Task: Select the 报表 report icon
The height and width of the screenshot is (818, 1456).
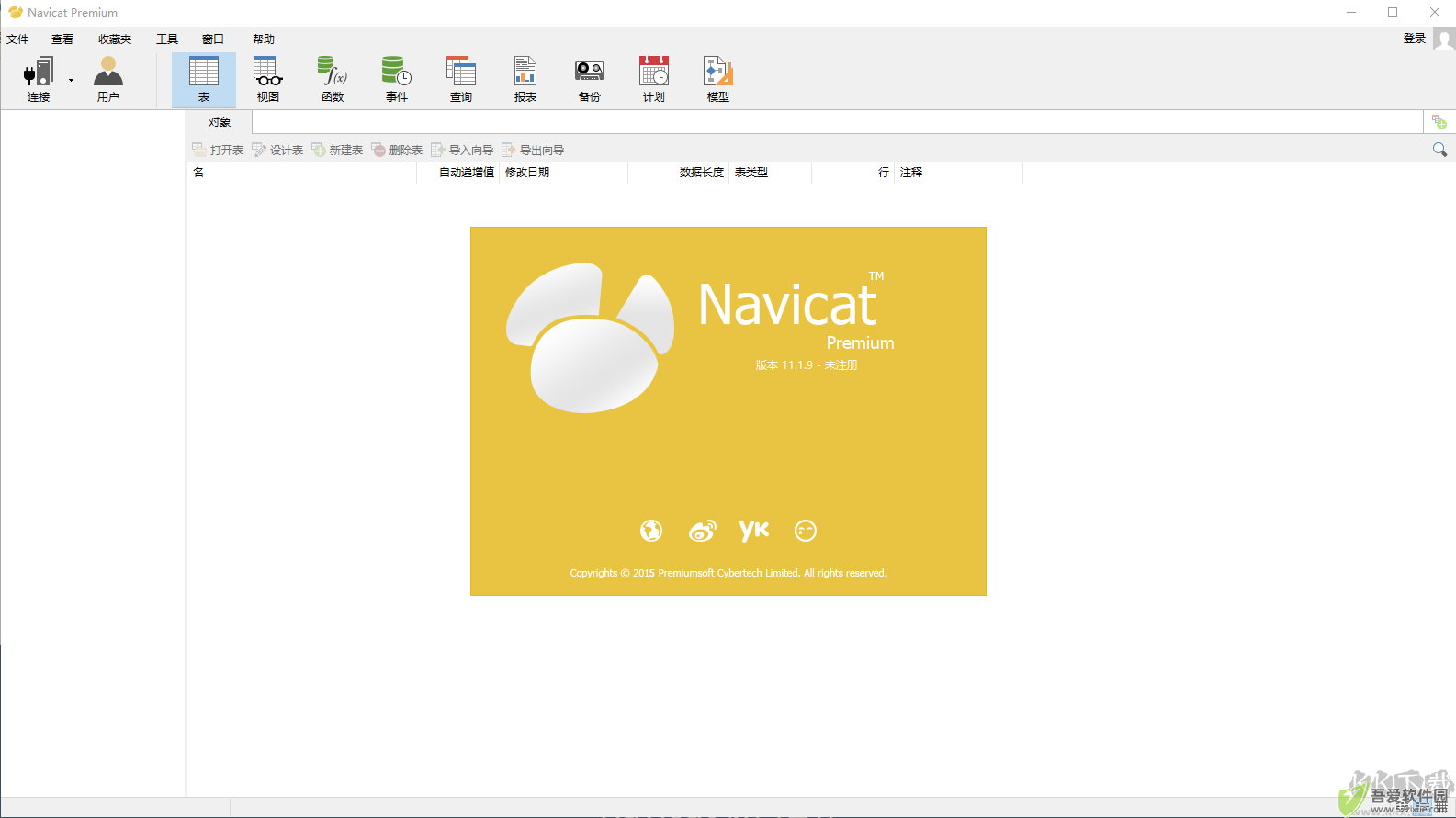Action: point(525,80)
